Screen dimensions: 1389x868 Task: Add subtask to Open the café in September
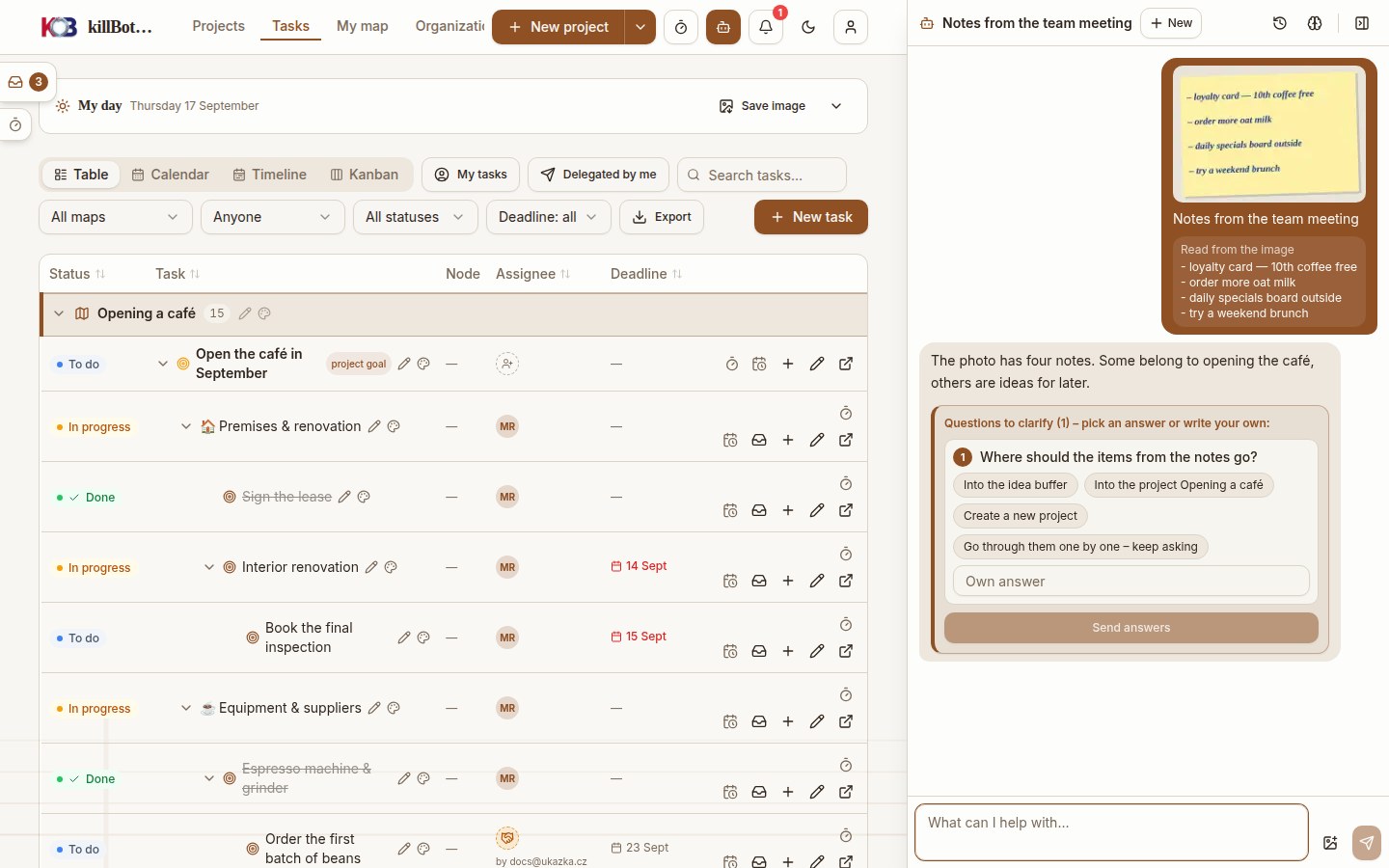788,364
